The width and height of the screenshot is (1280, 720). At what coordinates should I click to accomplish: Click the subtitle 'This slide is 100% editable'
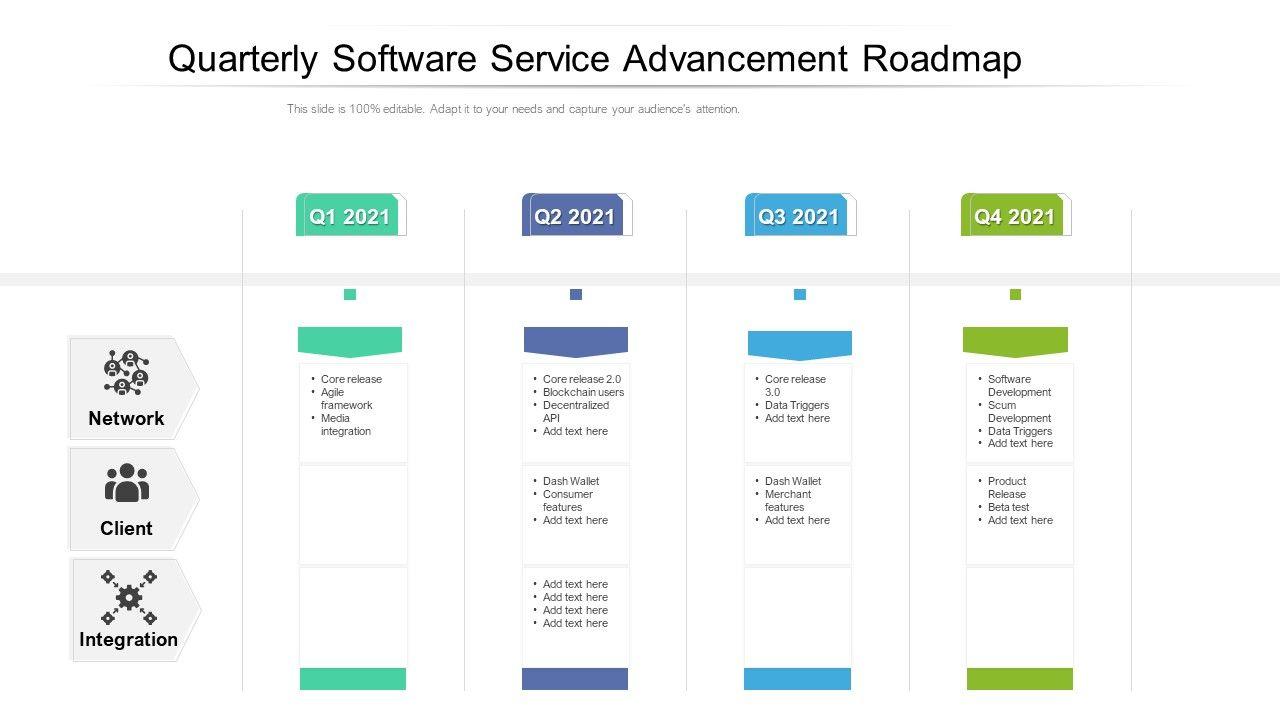click(358, 109)
